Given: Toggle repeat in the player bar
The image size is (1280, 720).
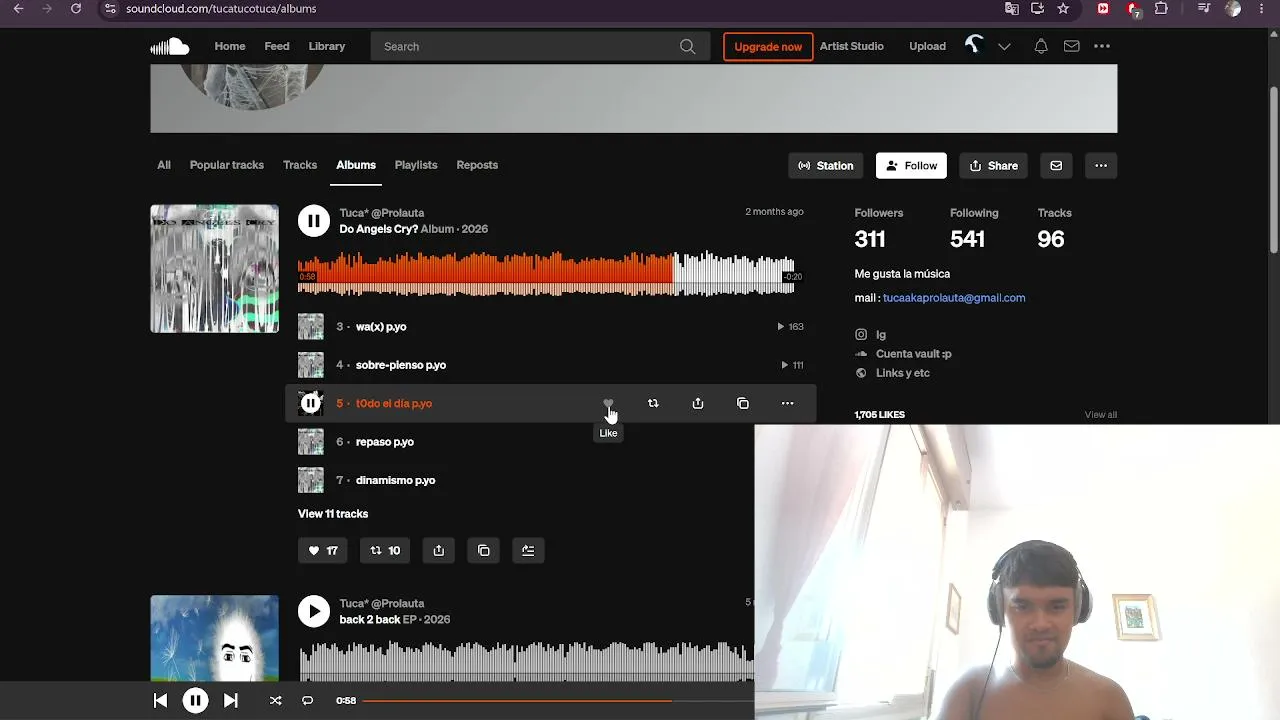Looking at the screenshot, I should click(308, 701).
